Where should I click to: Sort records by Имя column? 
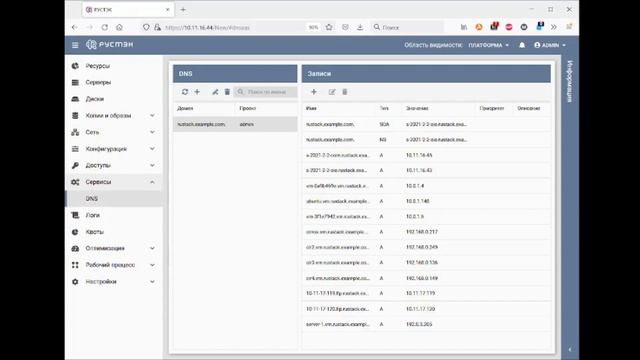point(311,108)
